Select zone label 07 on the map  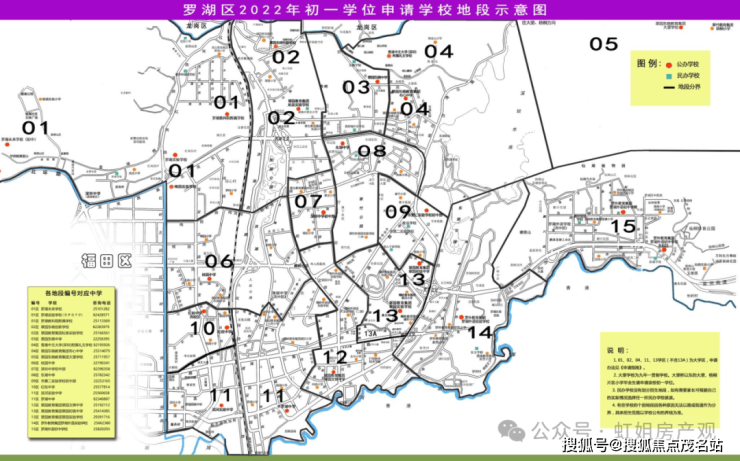[x=308, y=201]
